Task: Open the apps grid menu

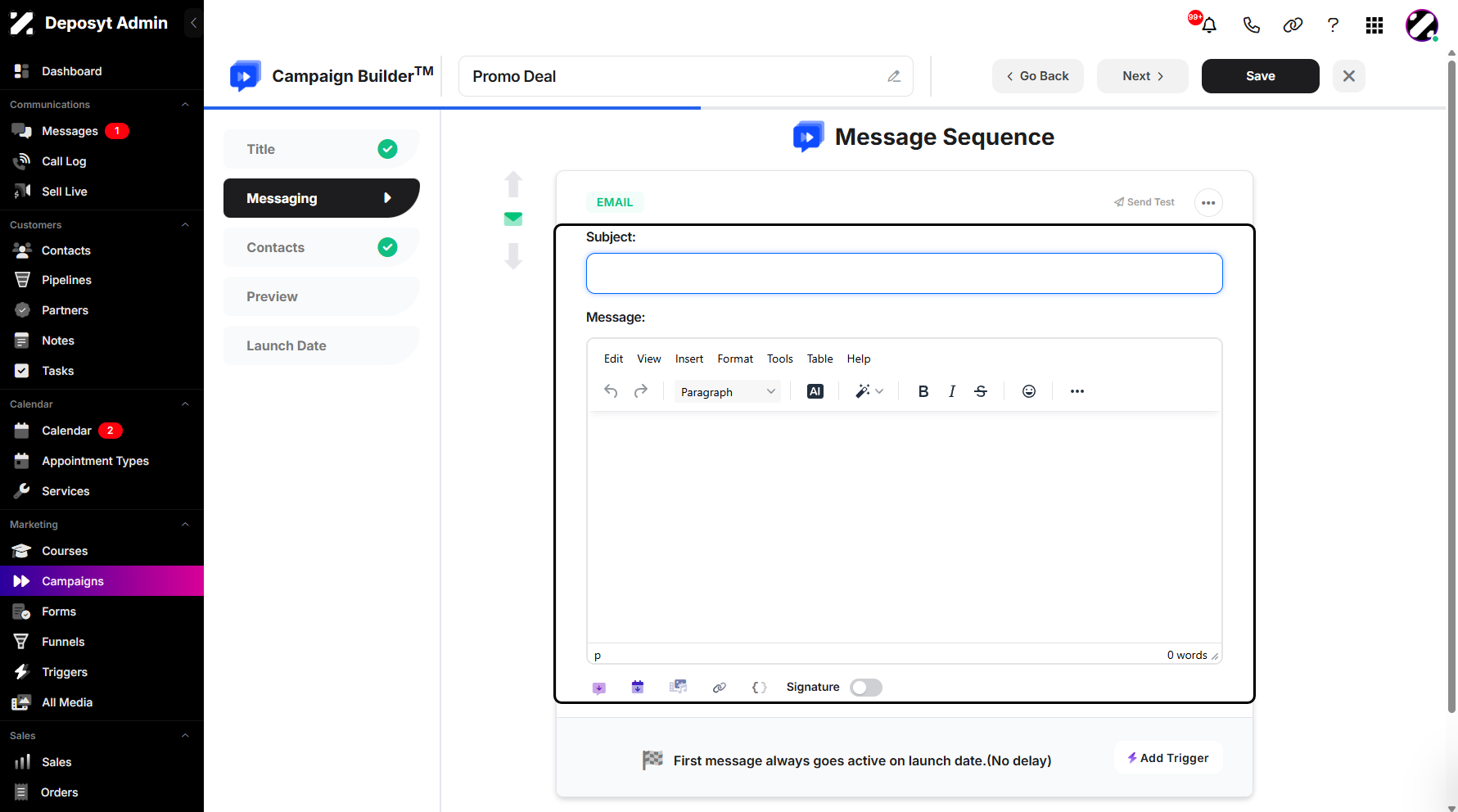Action: tap(1374, 25)
